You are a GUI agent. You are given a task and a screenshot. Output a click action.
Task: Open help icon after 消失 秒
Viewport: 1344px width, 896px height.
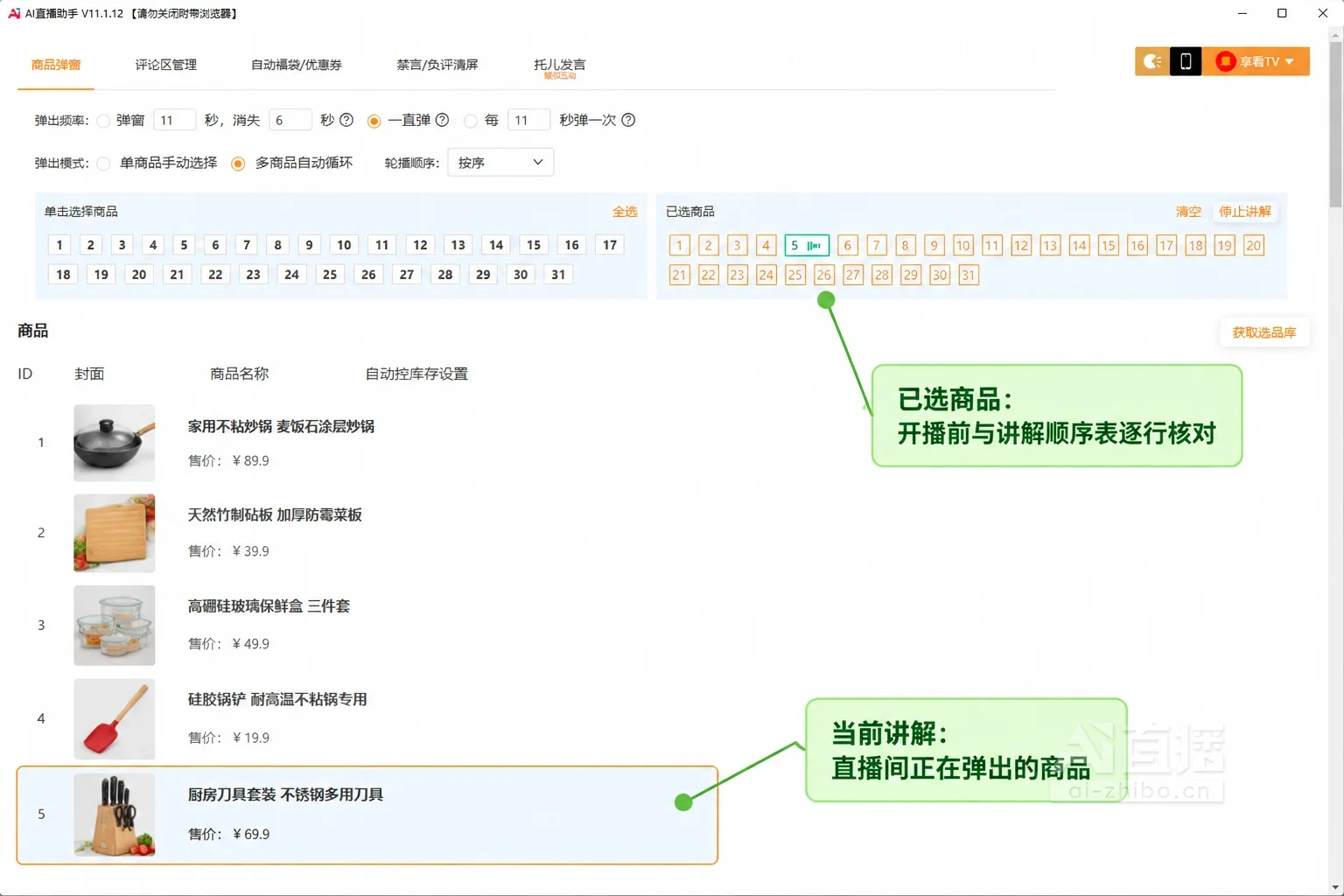(346, 120)
